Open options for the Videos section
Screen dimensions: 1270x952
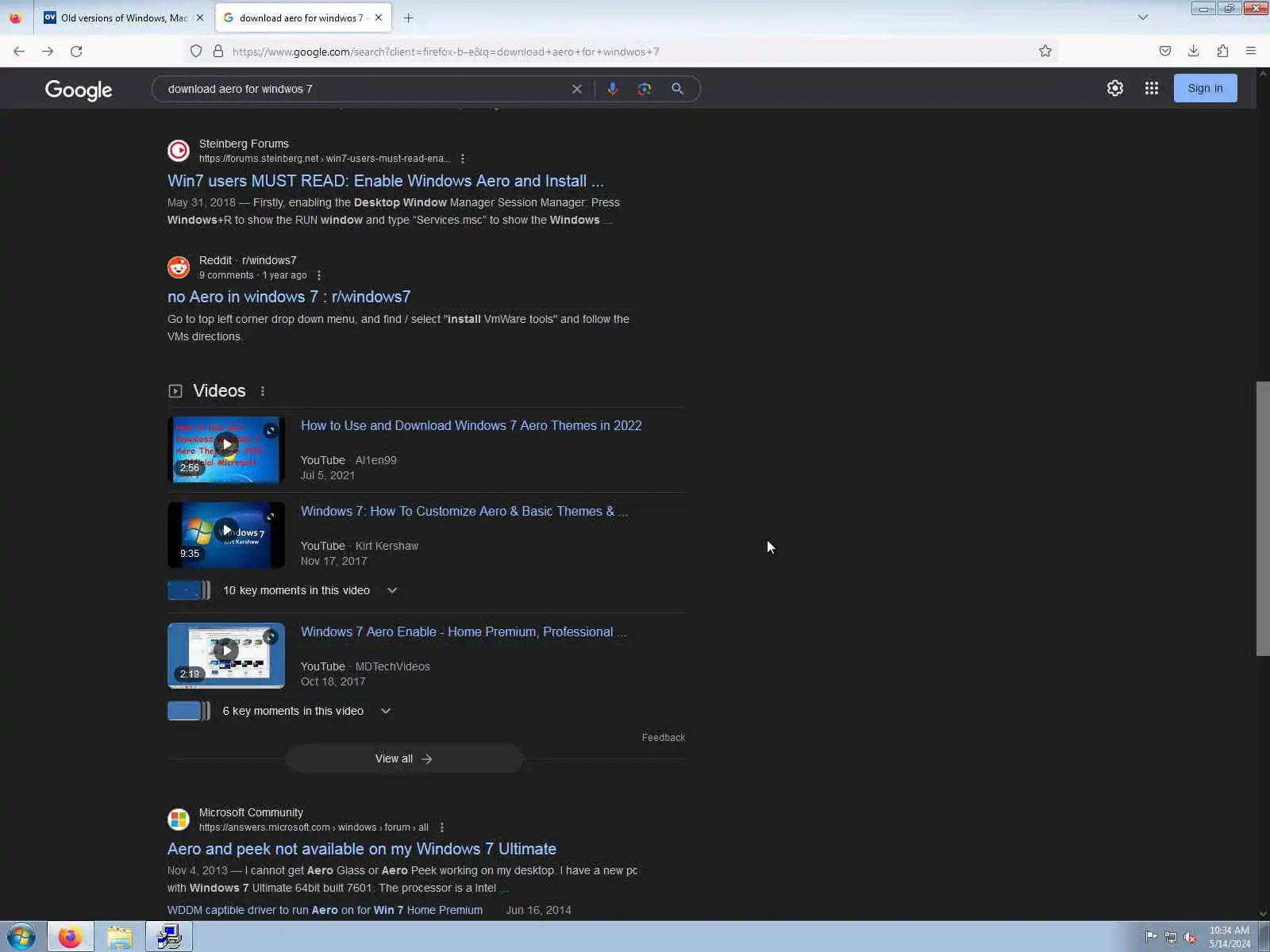point(263,391)
